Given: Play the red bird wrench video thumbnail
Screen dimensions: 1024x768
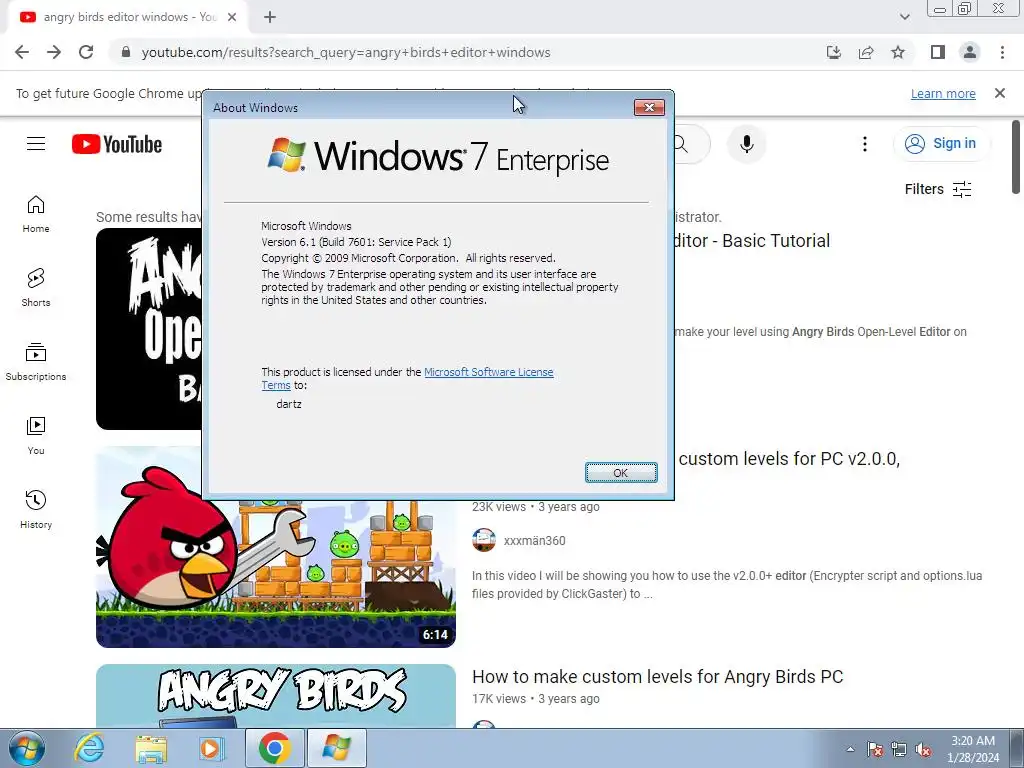Looking at the screenshot, I should coord(276,575).
